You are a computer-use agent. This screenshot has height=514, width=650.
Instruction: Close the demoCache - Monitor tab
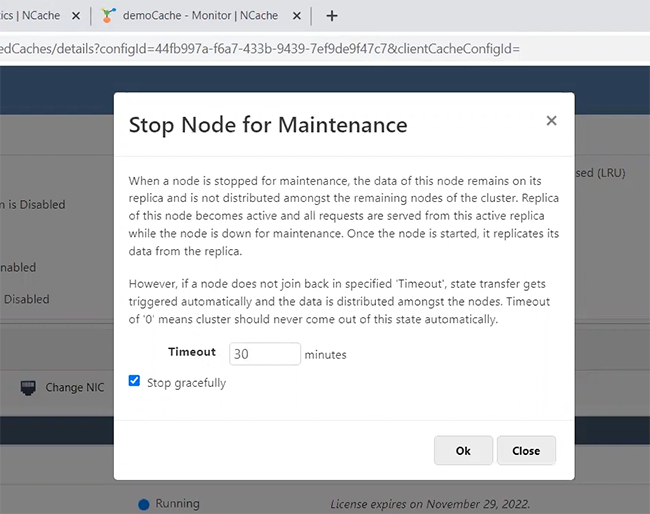pyautogui.click(x=297, y=16)
